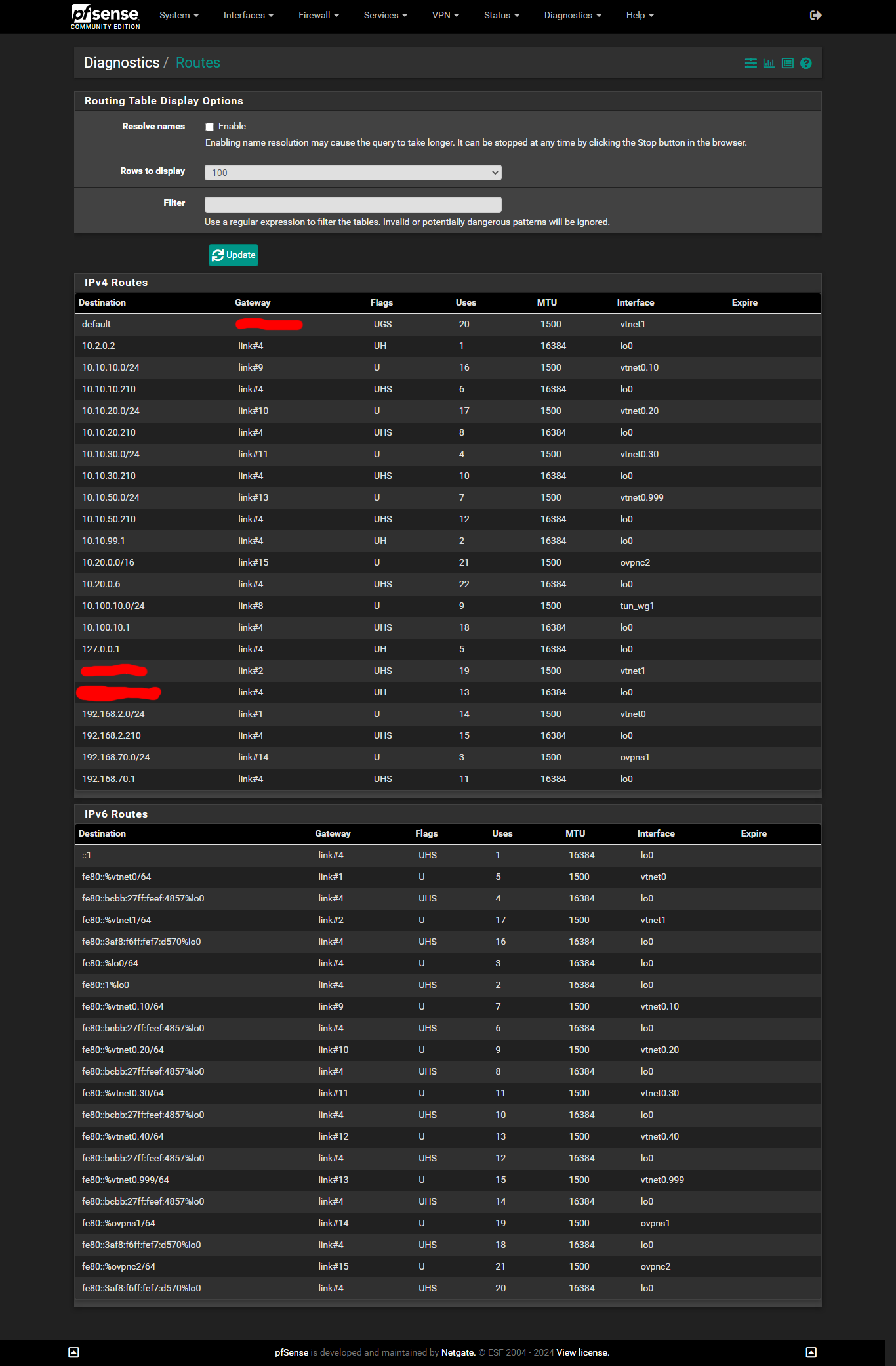This screenshot has height=1366, width=896.
Task: Expand the System menu
Action: coord(178,15)
